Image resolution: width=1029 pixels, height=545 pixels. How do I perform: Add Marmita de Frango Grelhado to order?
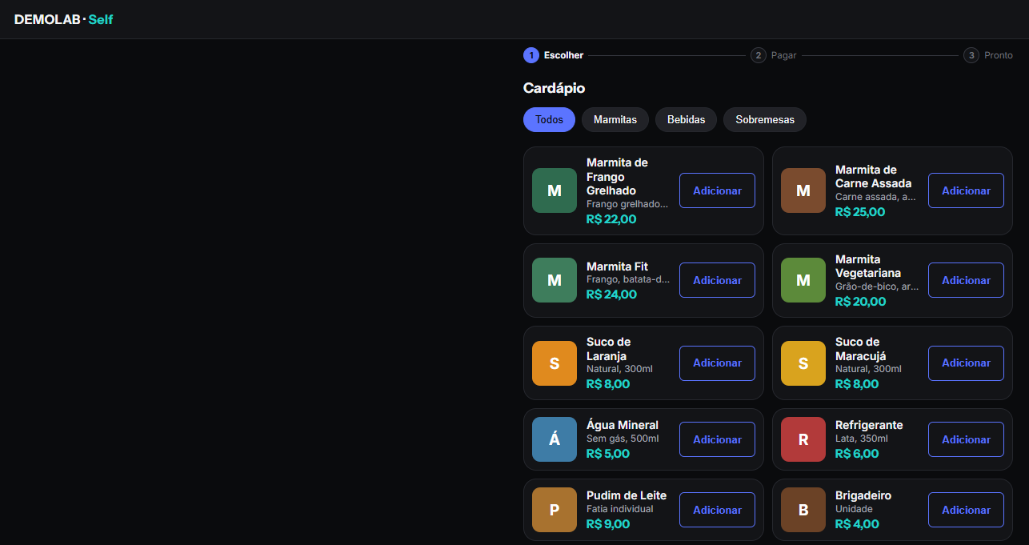coord(717,190)
